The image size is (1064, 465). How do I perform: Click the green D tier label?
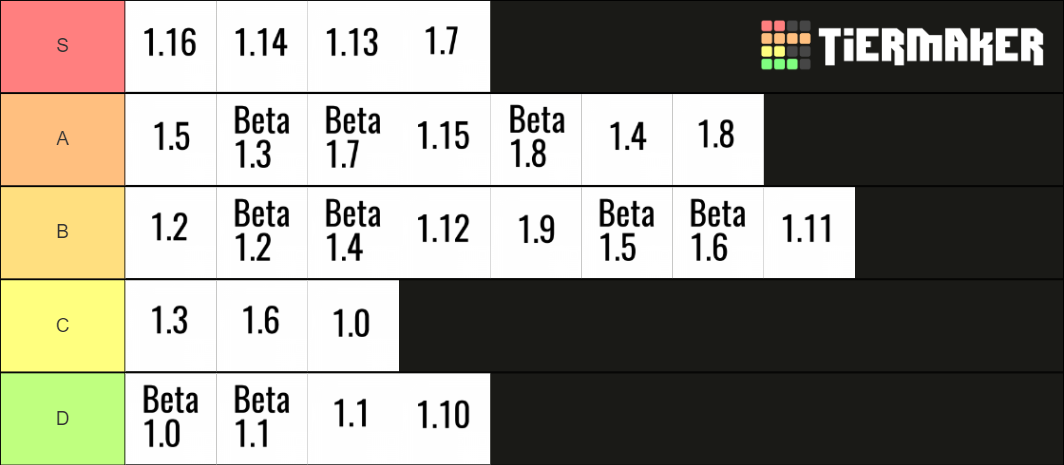coord(62,419)
